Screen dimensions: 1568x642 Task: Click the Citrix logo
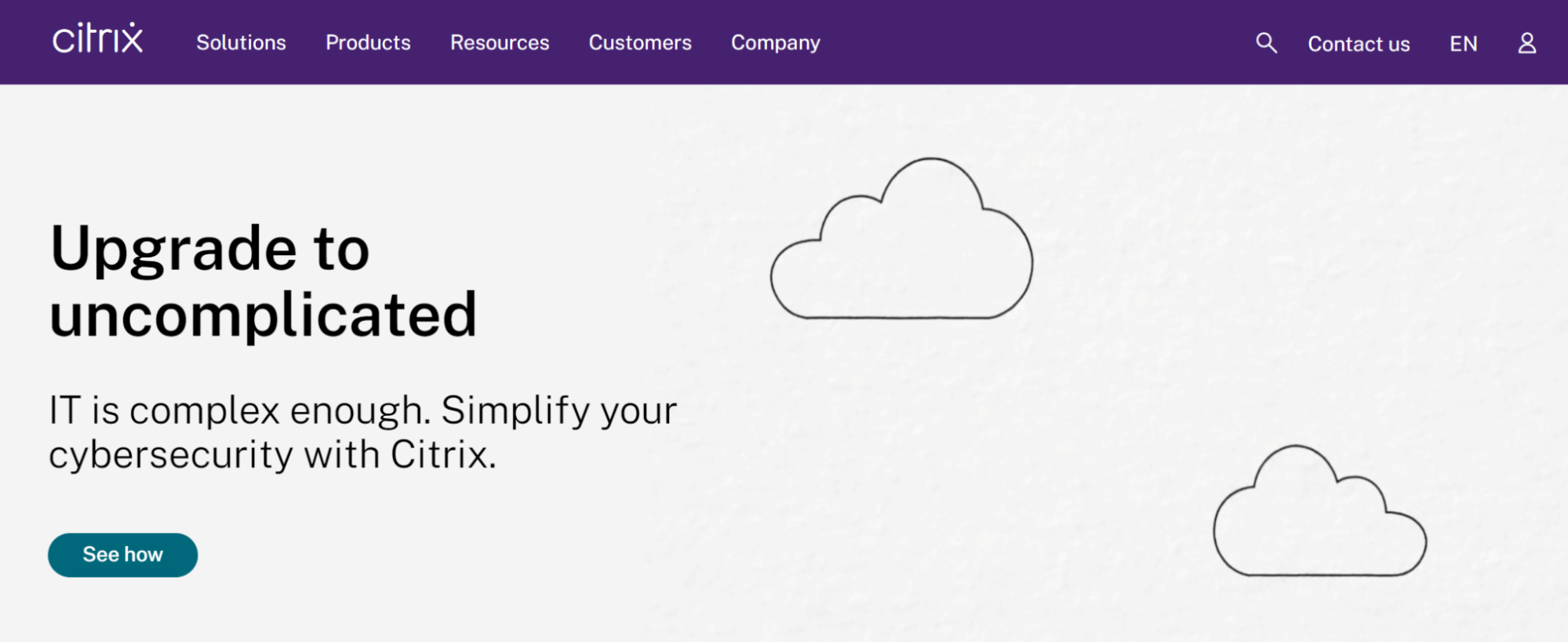[x=97, y=38]
